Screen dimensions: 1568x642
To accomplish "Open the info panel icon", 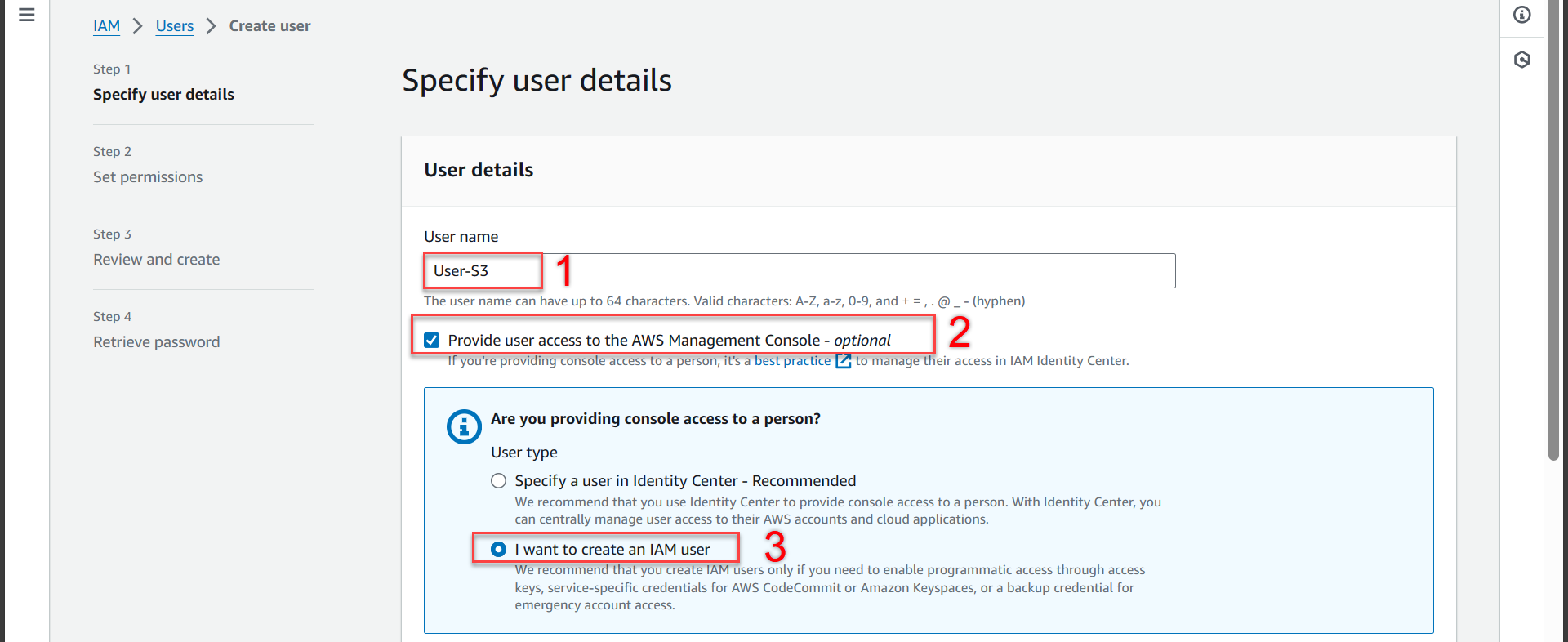I will point(1522,15).
